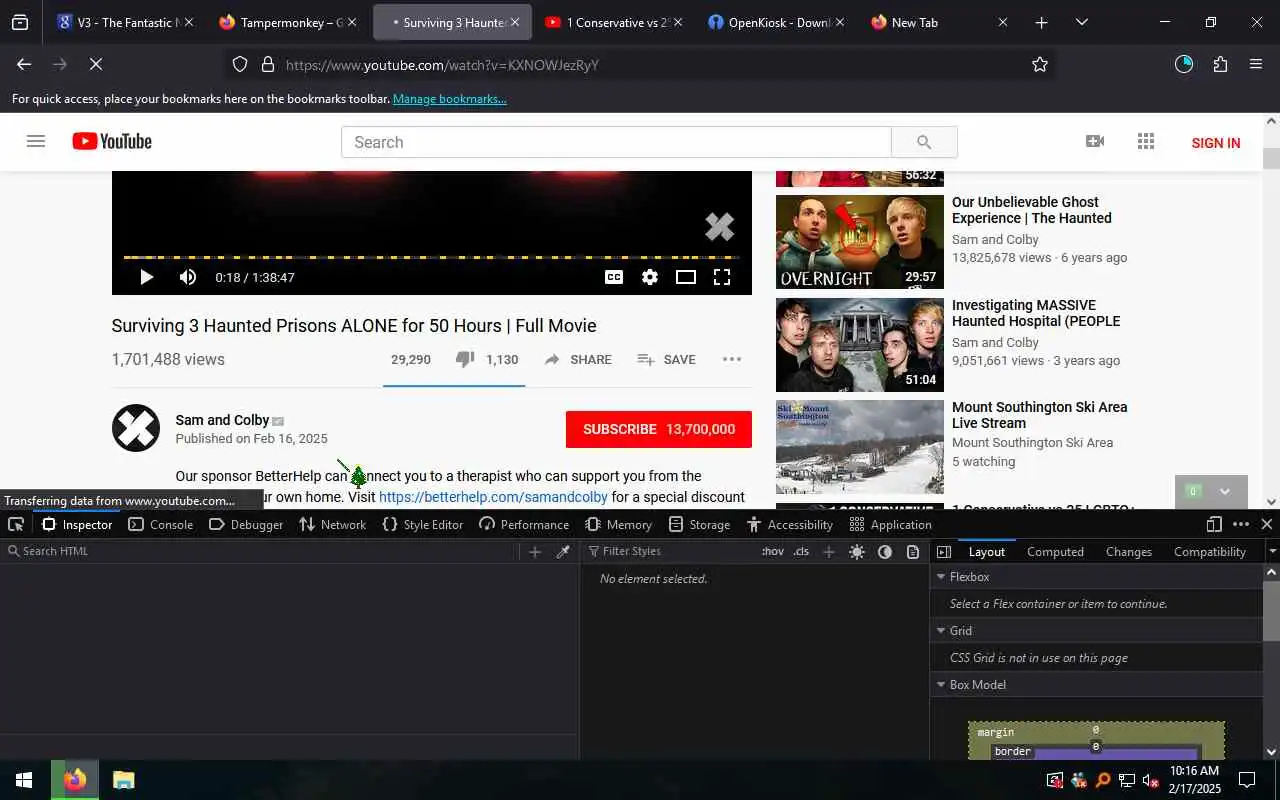This screenshot has height=800, width=1280.
Task: Collapse the Flexbox section
Action: coord(940,577)
